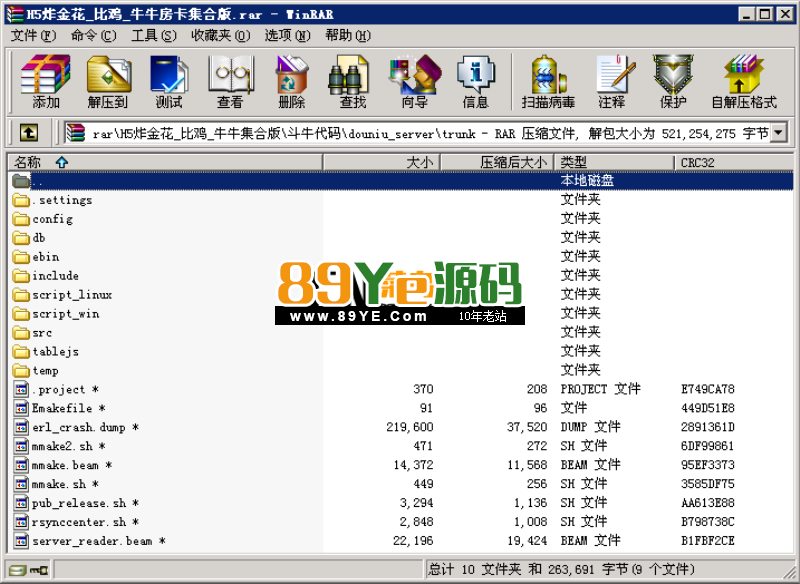Open the 选项(N) menu

click(287, 35)
